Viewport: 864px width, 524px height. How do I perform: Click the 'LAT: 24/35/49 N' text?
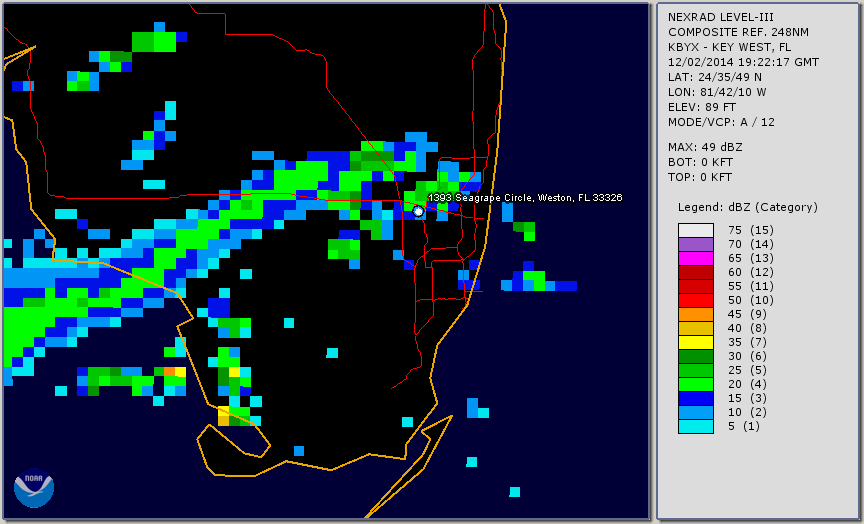point(715,77)
